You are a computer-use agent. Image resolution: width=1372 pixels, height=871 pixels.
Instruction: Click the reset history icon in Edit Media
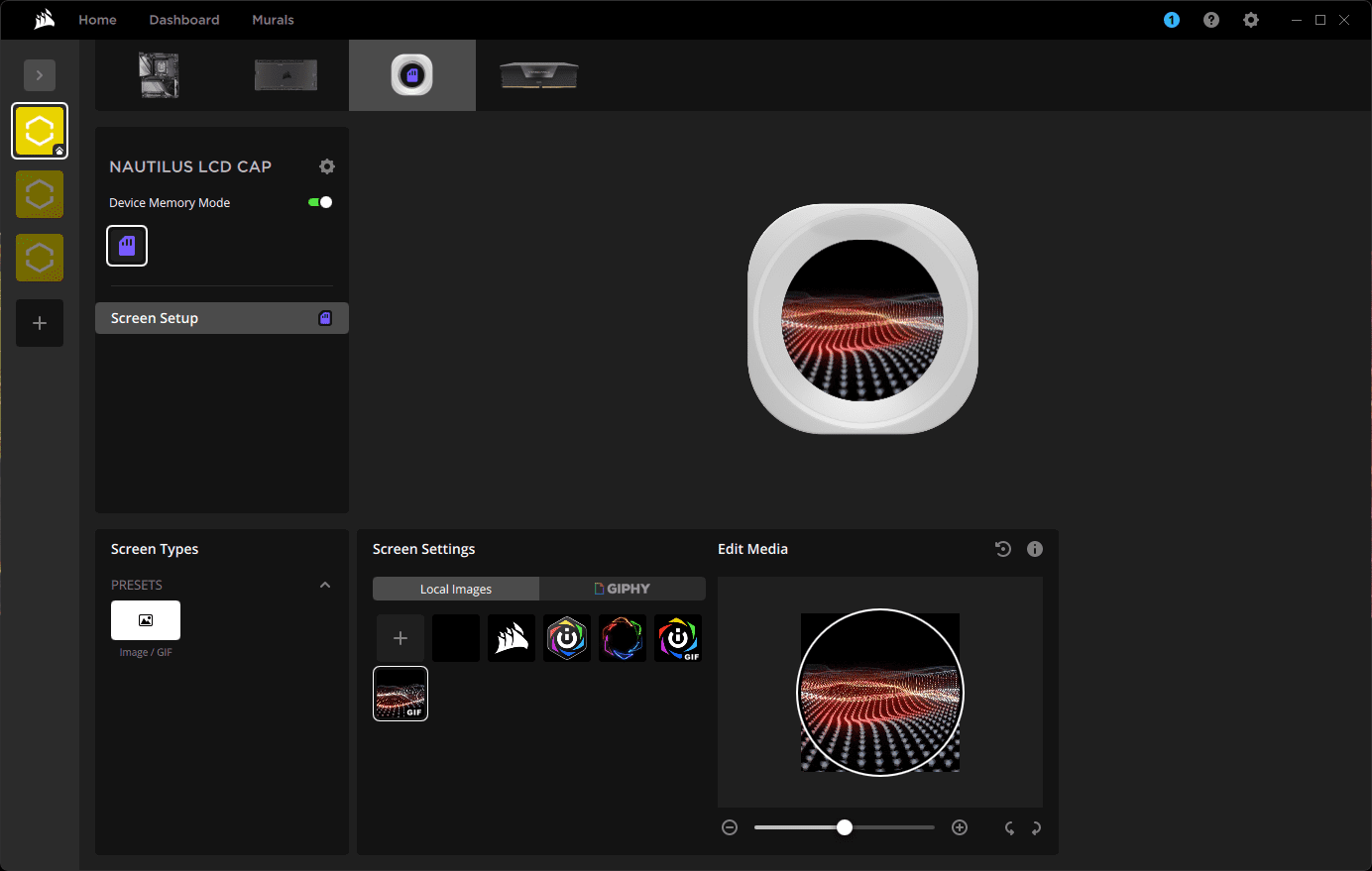1002,548
